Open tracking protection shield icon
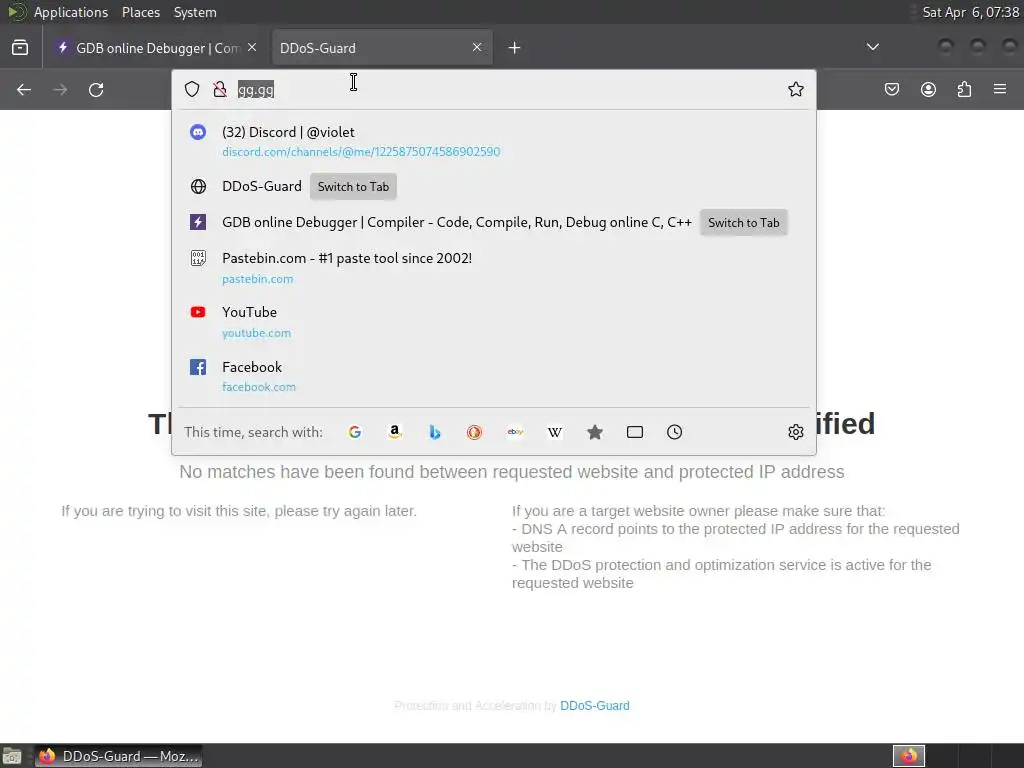 pyautogui.click(x=192, y=89)
